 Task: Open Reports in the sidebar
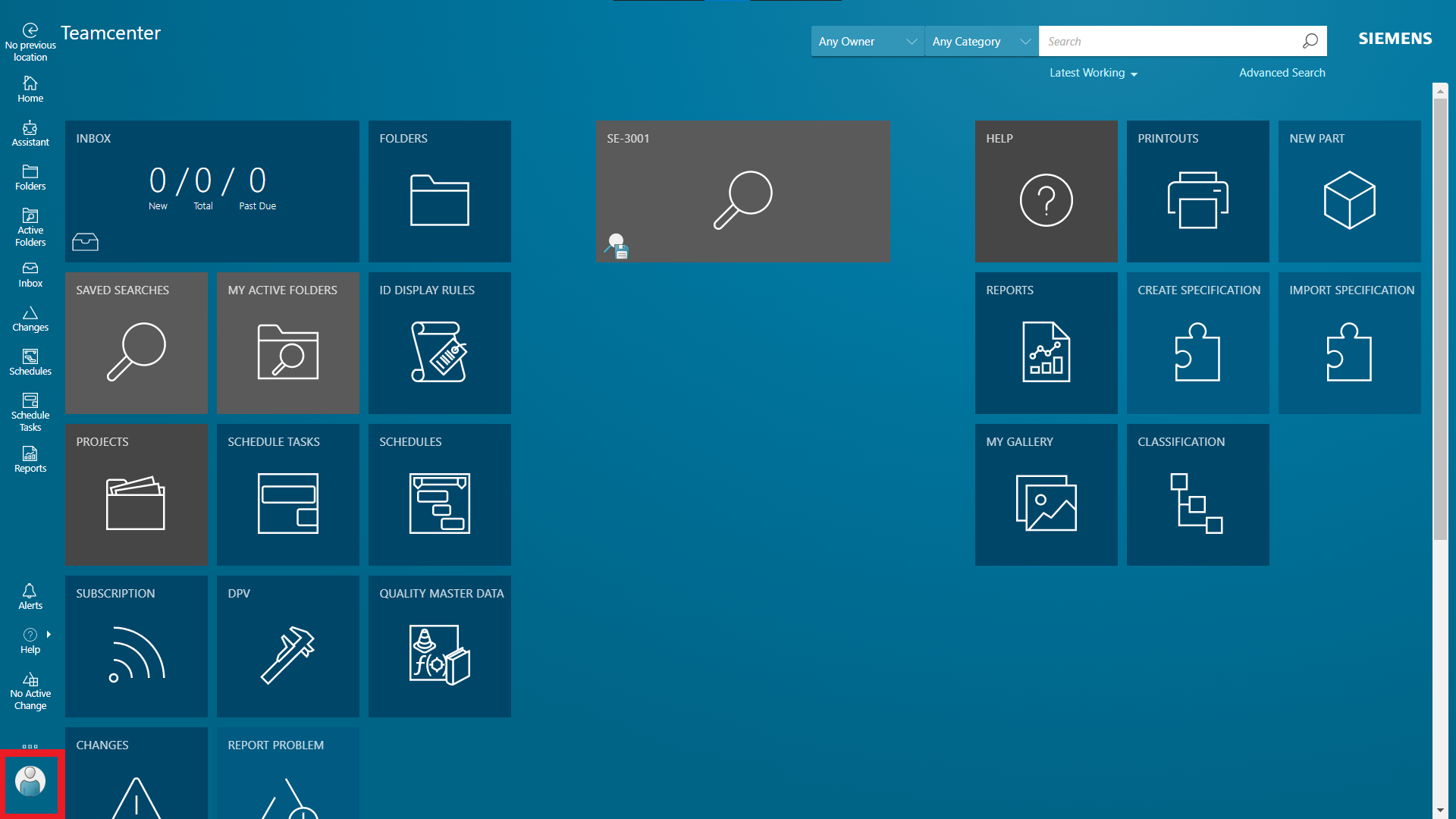point(30,460)
